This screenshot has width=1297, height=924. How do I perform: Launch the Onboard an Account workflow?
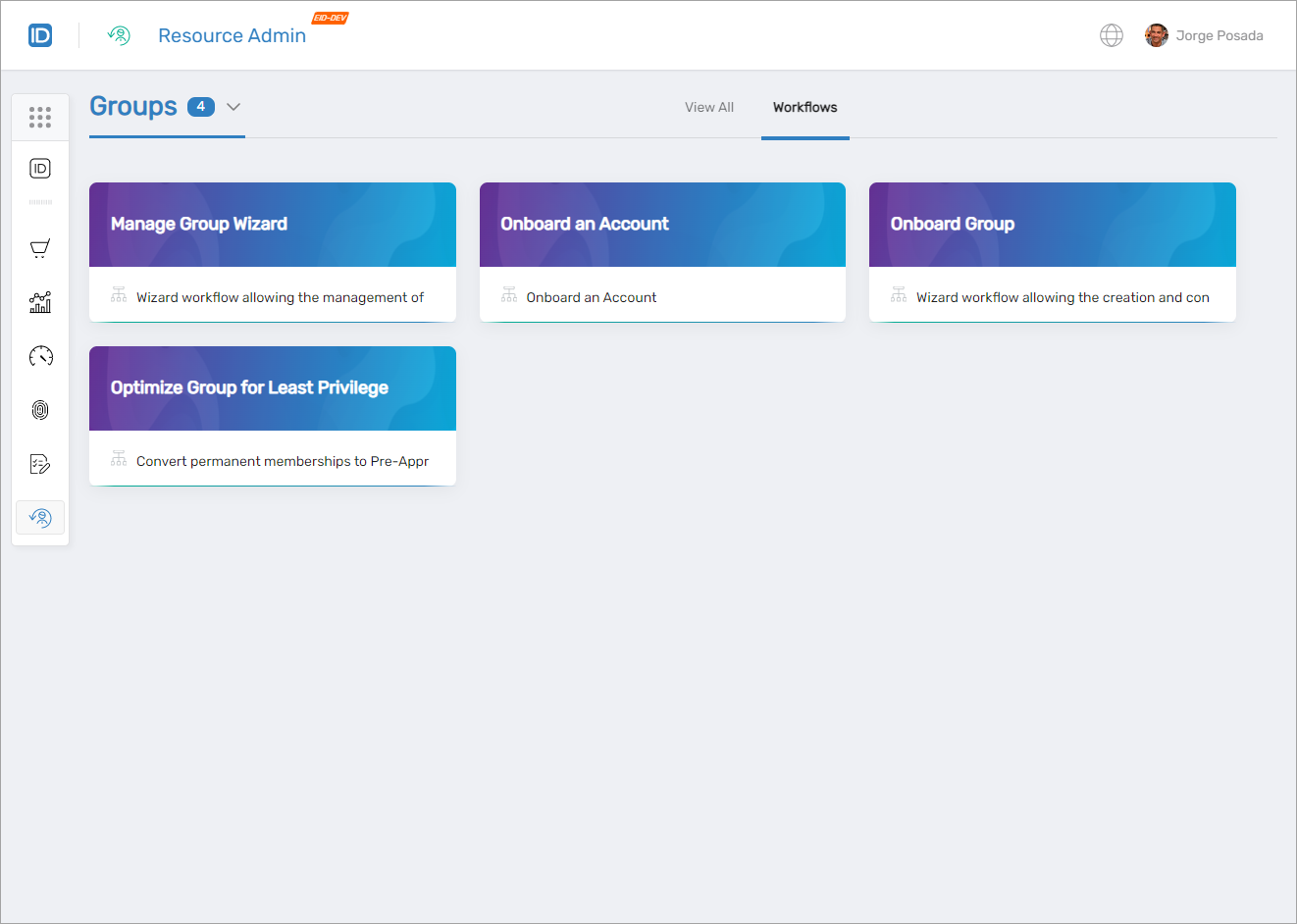(661, 251)
